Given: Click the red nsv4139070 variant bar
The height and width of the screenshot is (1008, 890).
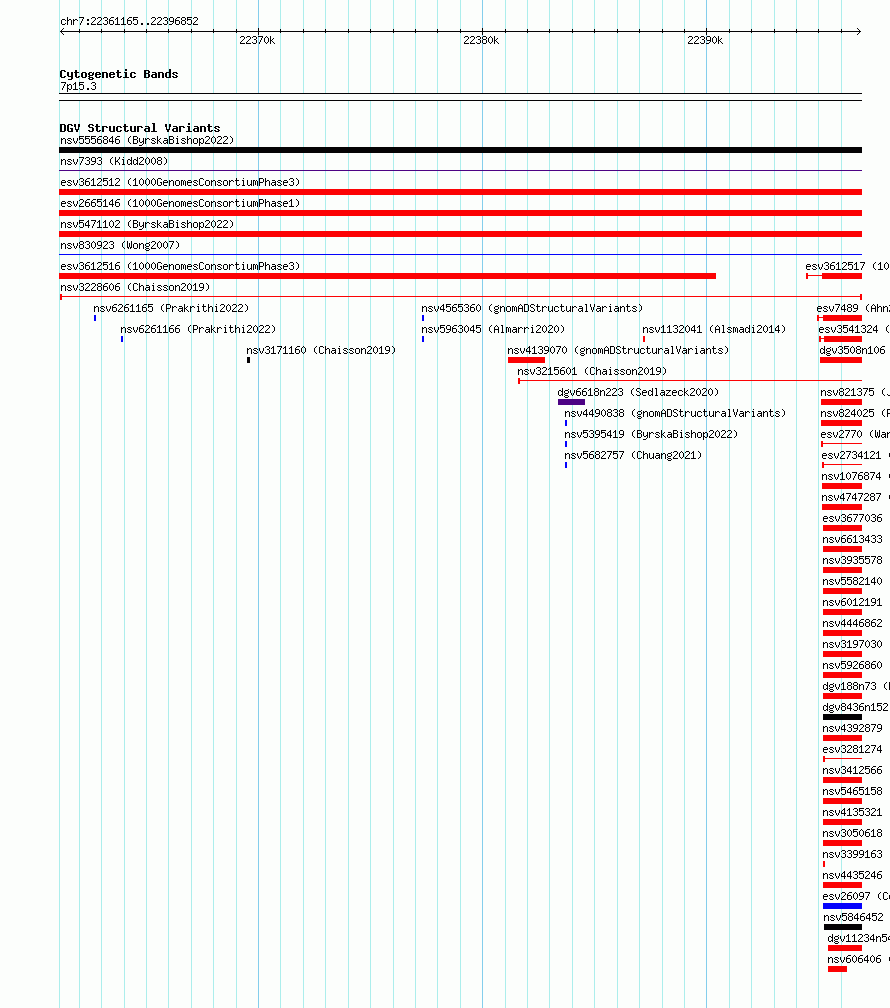Looking at the screenshot, I should coord(526,360).
